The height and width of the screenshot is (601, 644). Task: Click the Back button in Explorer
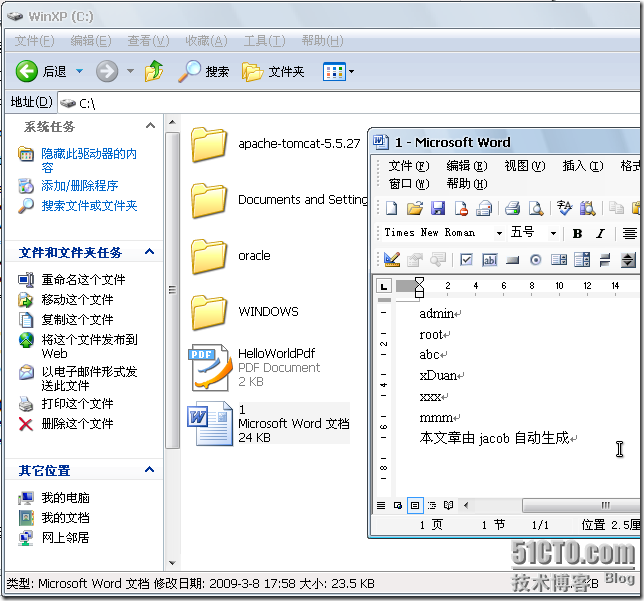coord(41,71)
